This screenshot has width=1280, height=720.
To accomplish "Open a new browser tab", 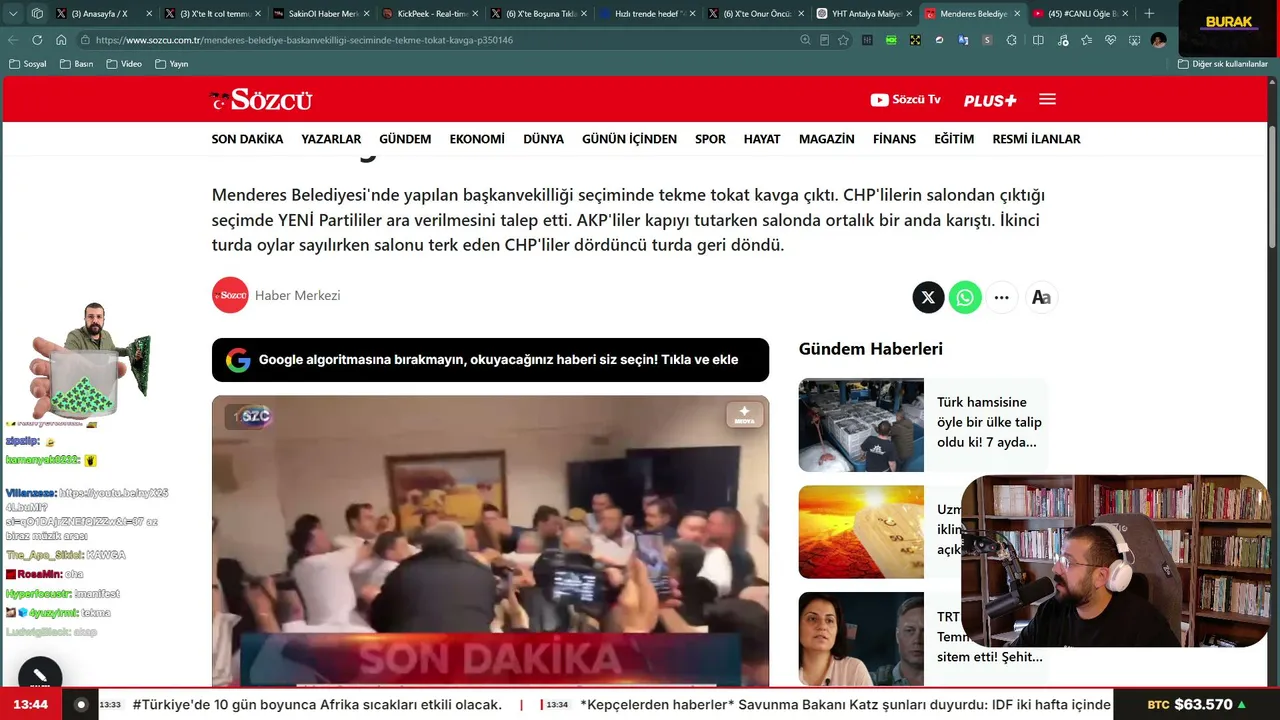I will (1149, 14).
